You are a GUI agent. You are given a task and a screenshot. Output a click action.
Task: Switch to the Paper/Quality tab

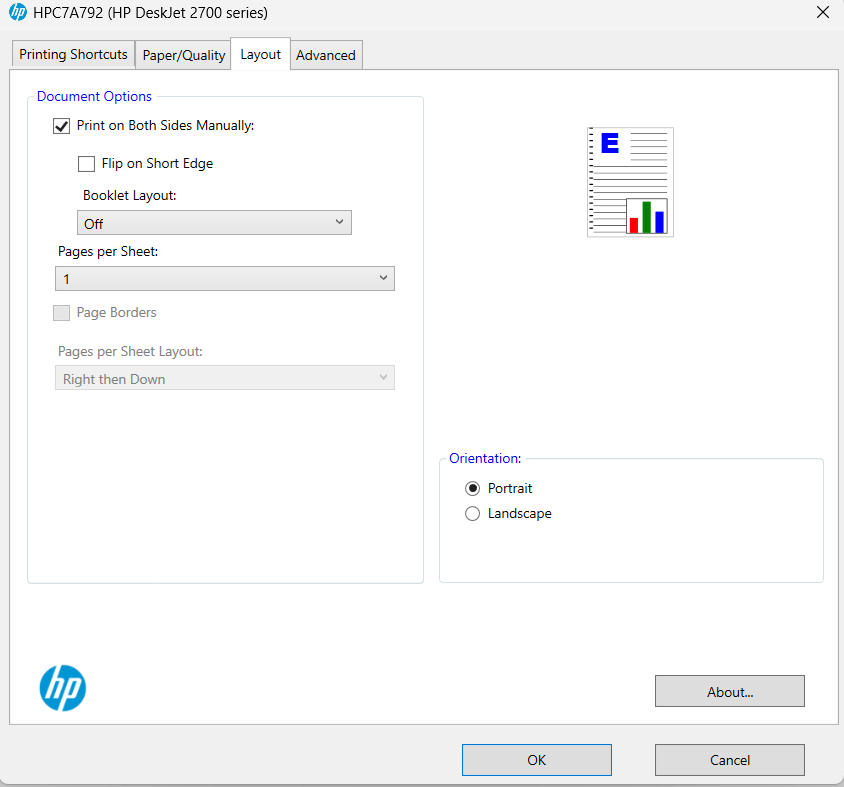click(182, 54)
